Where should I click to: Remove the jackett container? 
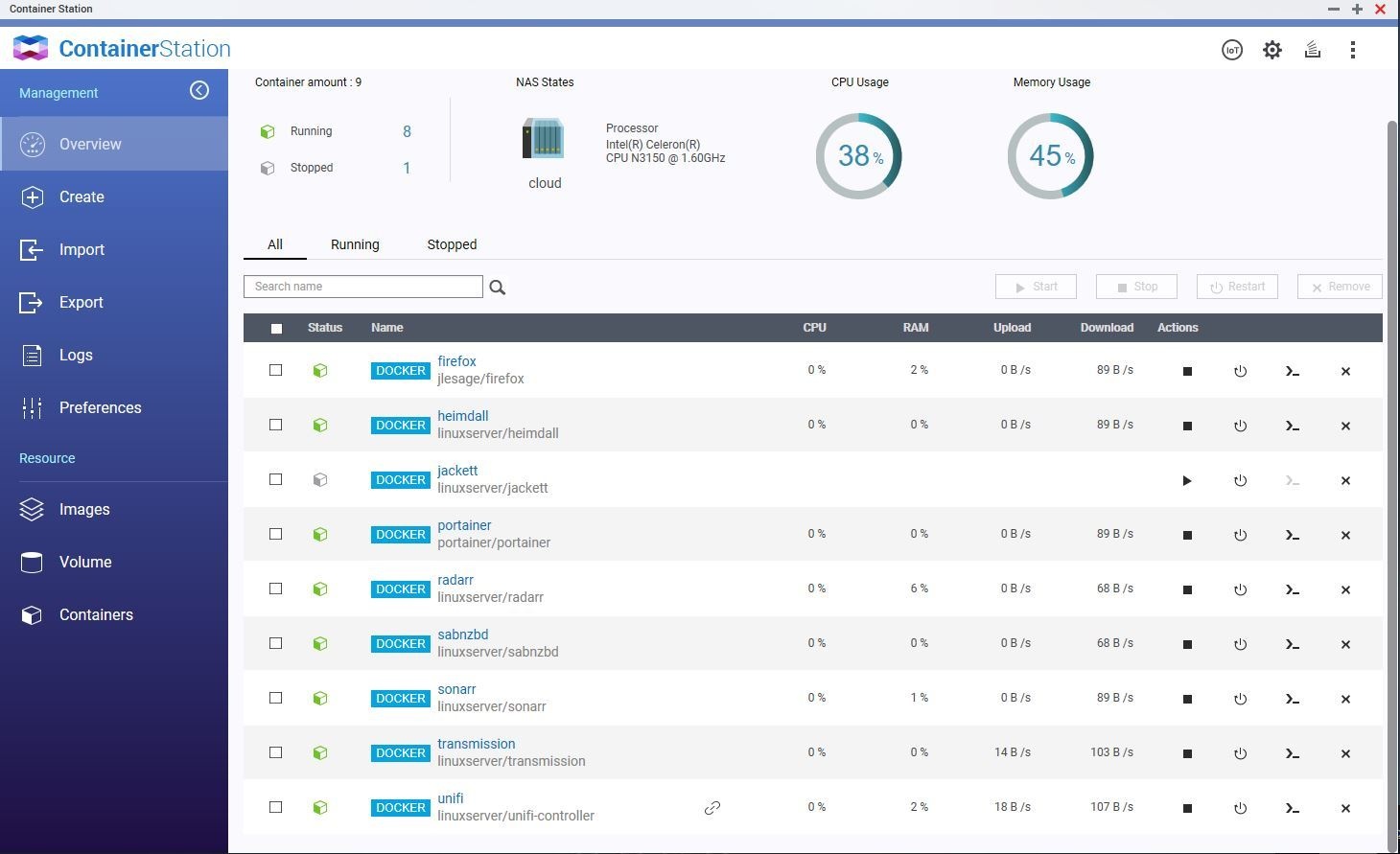pyautogui.click(x=1345, y=480)
